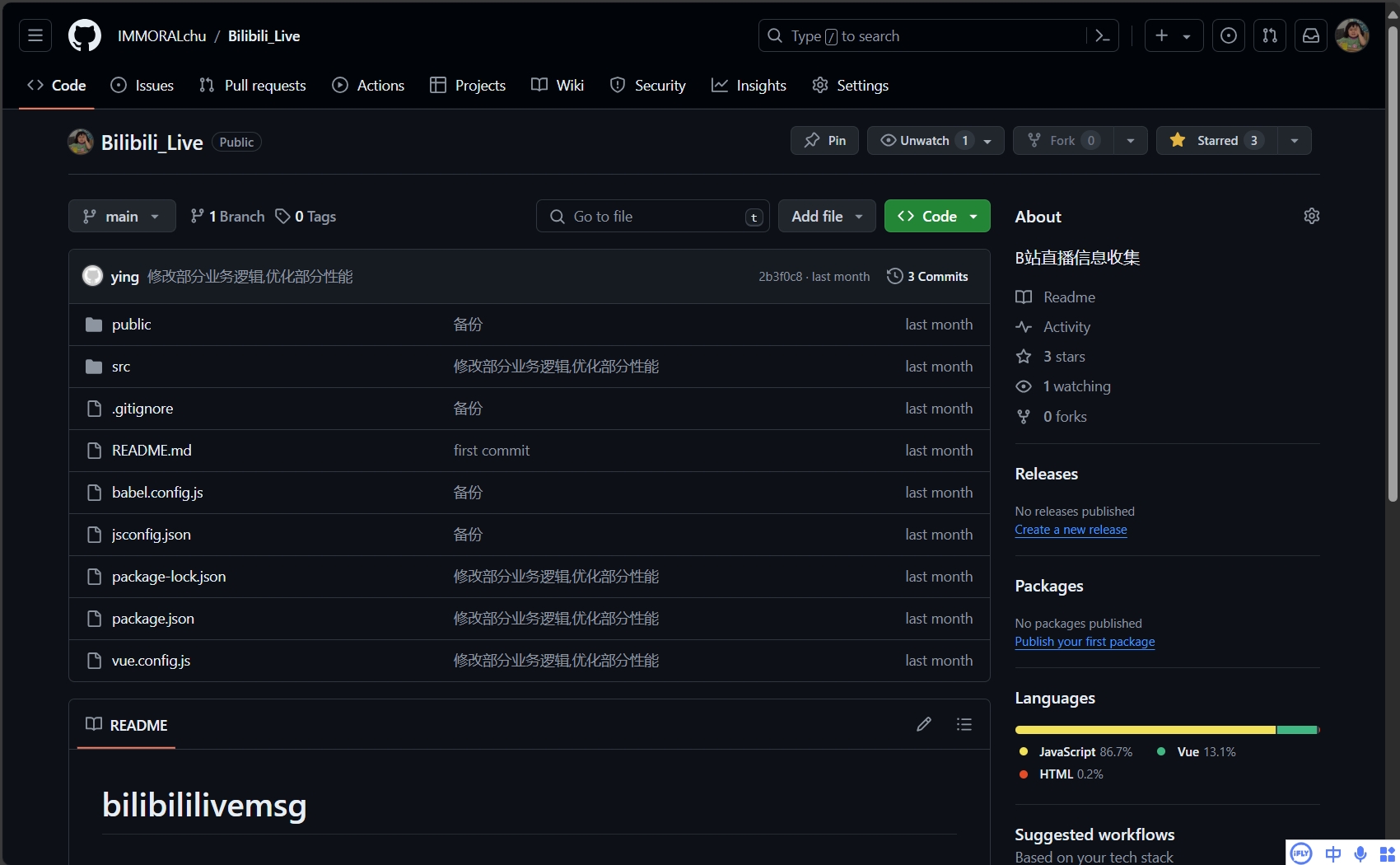This screenshot has height=865, width=1400.
Task: Open the hamburger navigation menu
Action: pyautogui.click(x=35, y=35)
